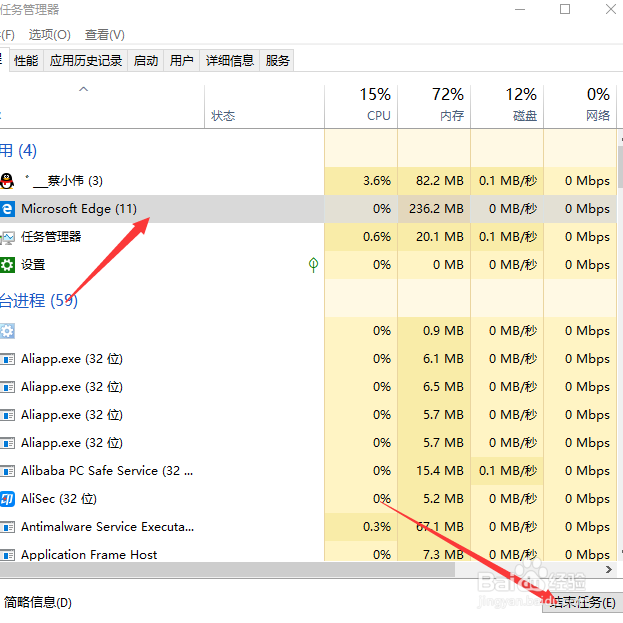Click the 5.2 MB memory value

pyautogui.click(x=443, y=499)
